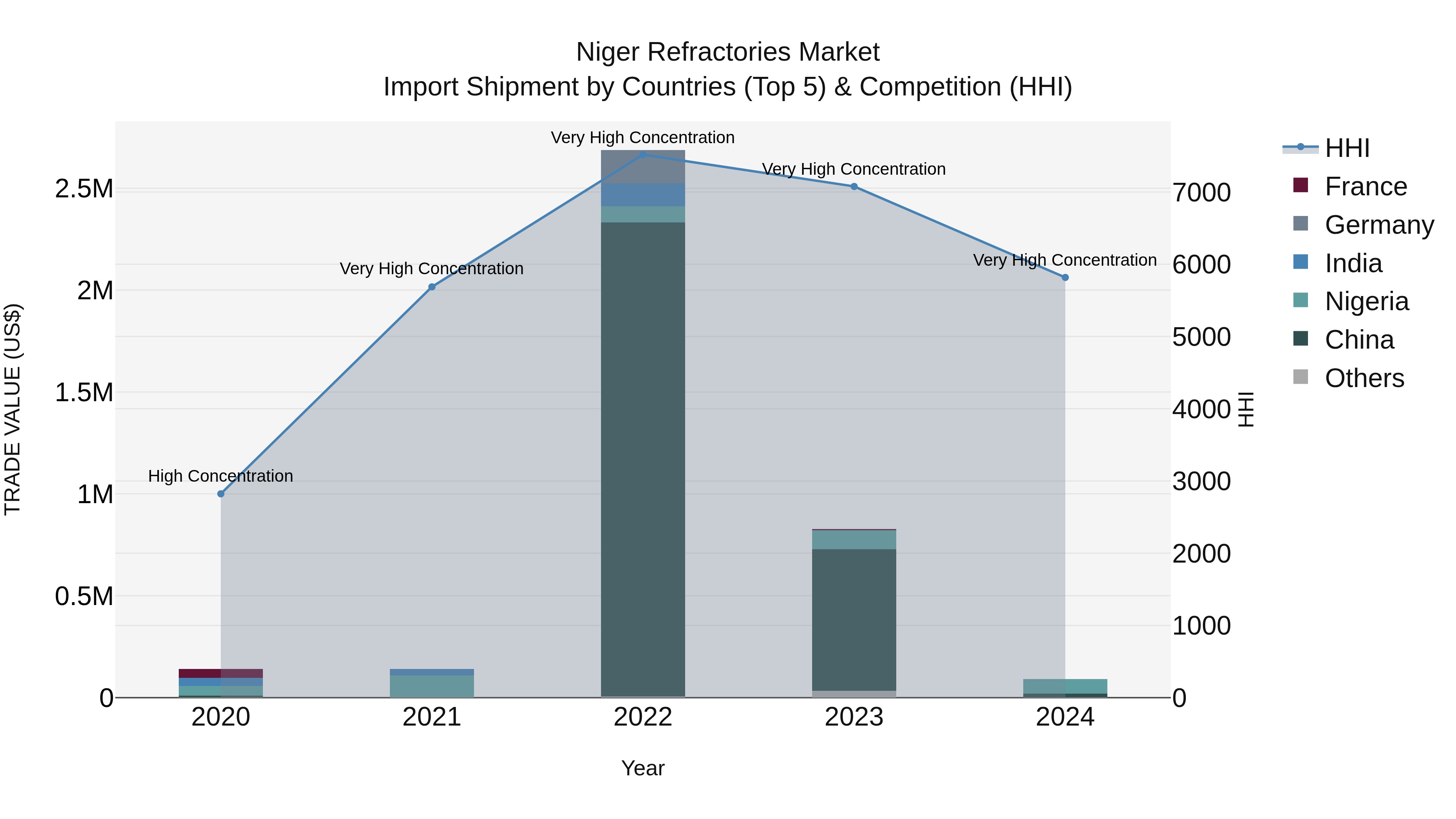Click the China segment of 2022 bar

click(x=643, y=459)
